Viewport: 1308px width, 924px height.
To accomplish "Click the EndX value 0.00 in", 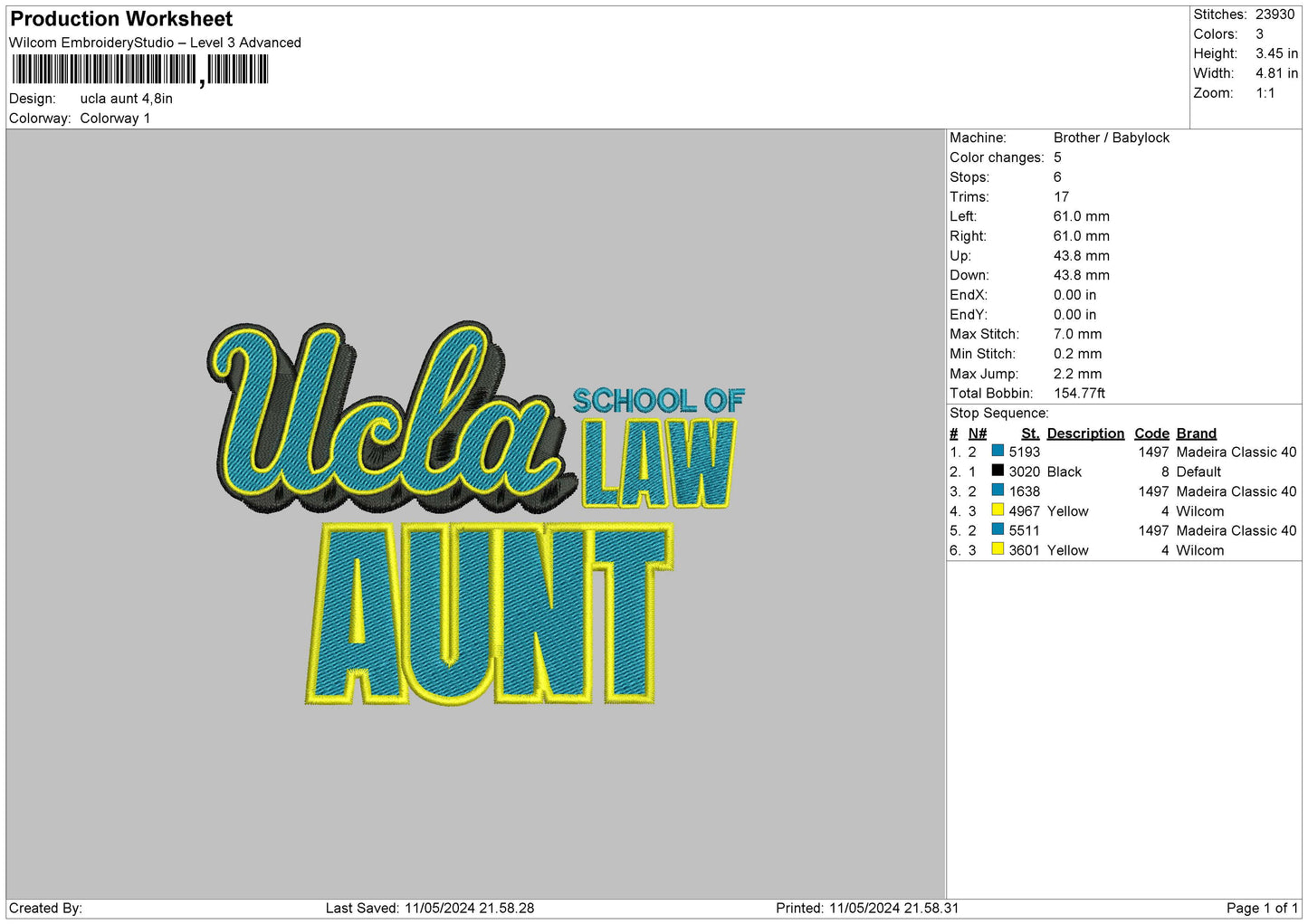I will point(1074,295).
